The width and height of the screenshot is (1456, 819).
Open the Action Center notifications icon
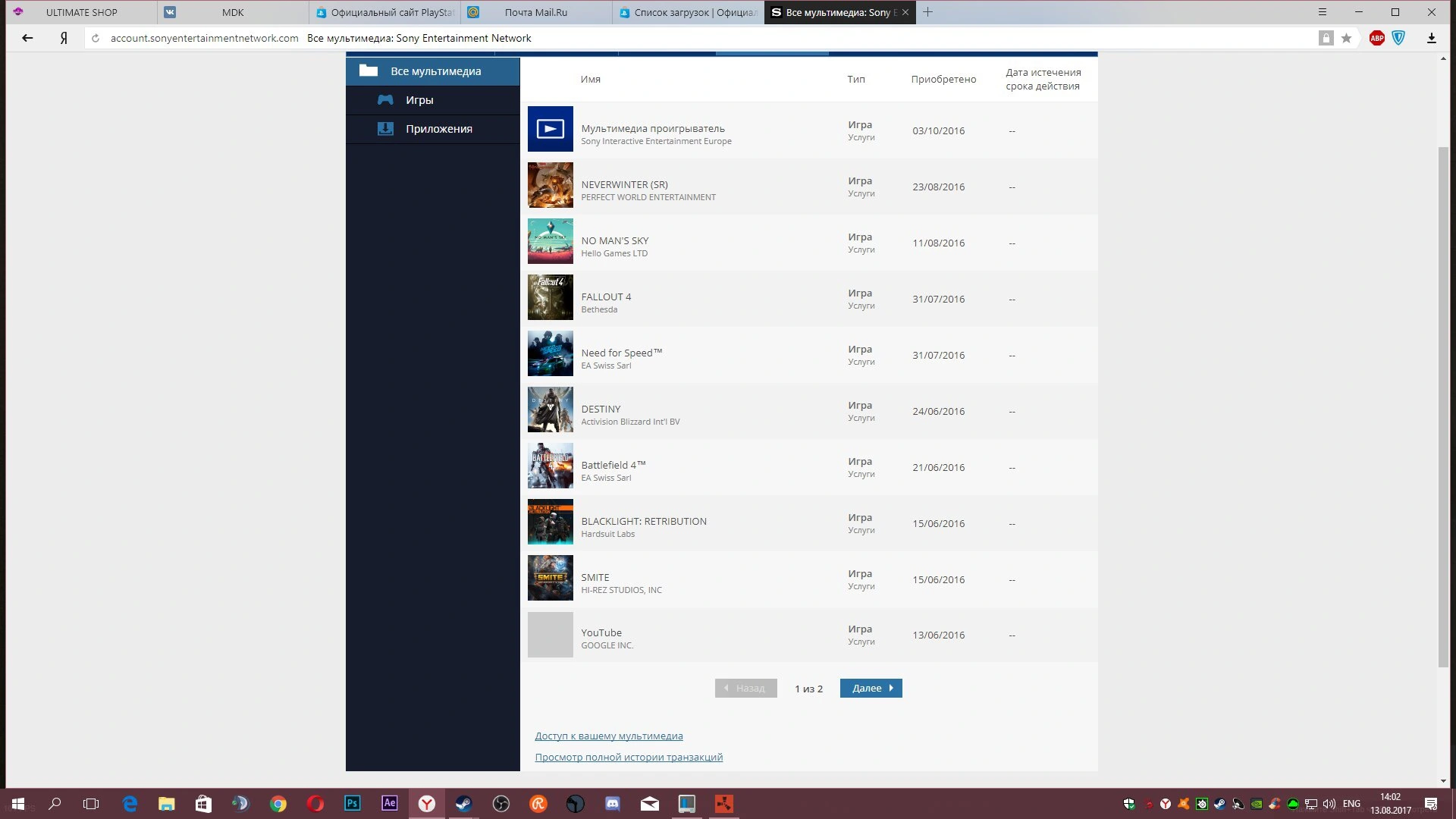1431,804
